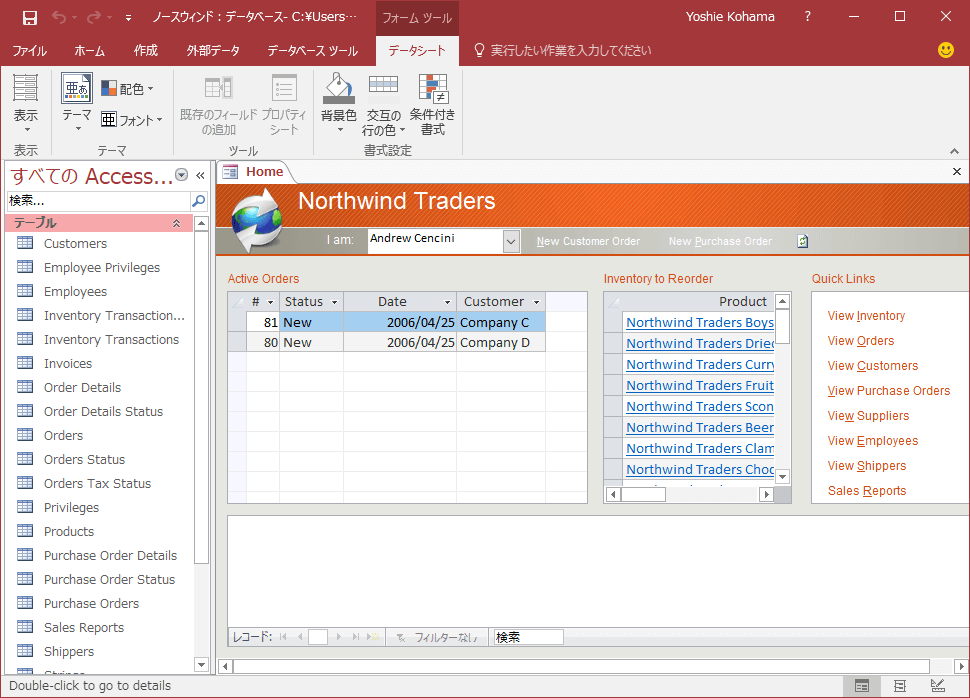Open the I am employee combo box arrow
This screenshot has width=970, height=698.
click(x=511, y=241)
